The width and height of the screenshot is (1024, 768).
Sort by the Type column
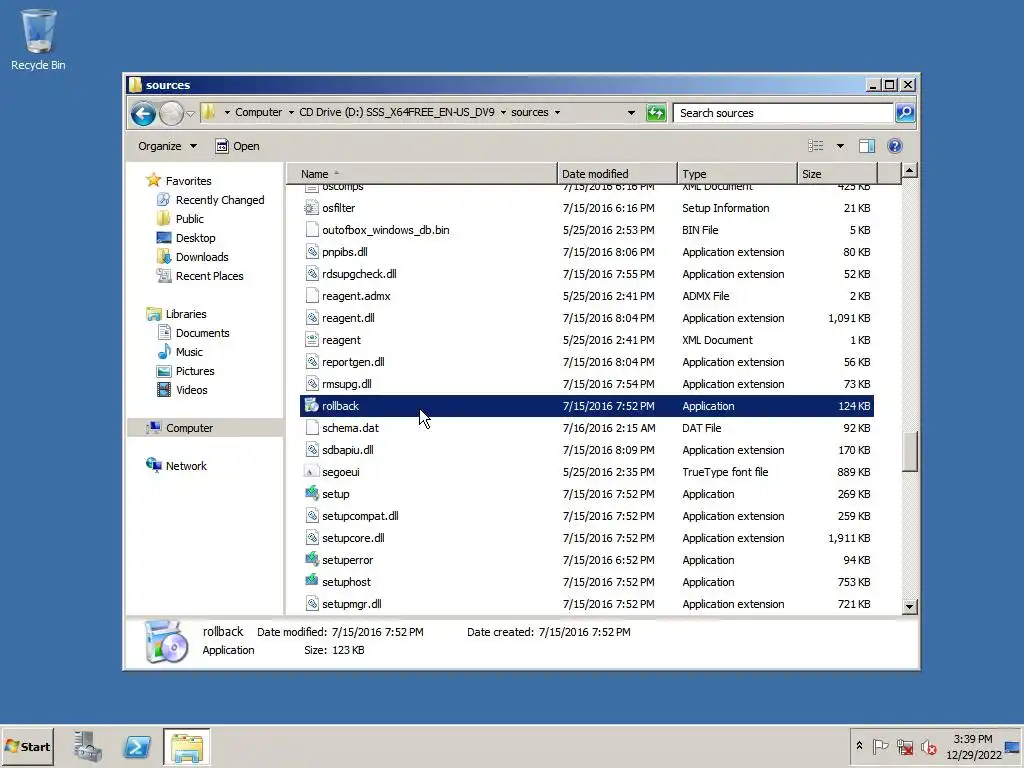point(737,174)
